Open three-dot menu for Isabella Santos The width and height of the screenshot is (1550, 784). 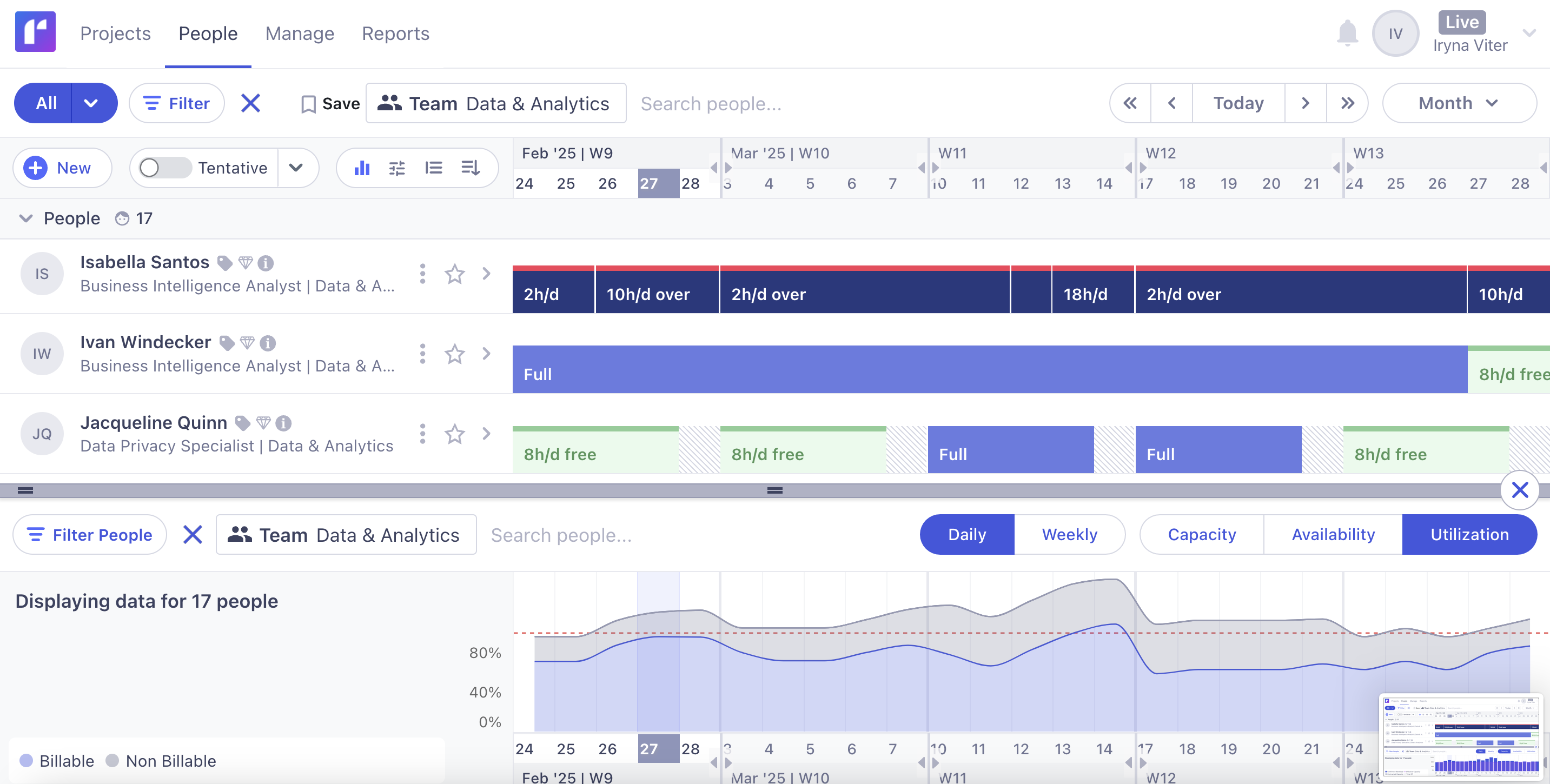tap(422, 274)
